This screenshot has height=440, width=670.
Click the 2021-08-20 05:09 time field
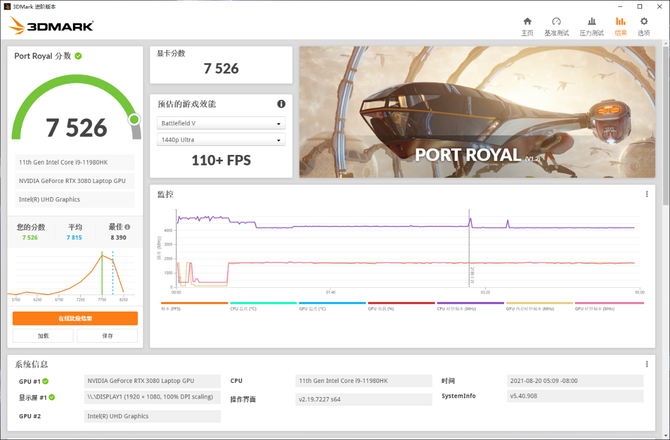[575, 381]
